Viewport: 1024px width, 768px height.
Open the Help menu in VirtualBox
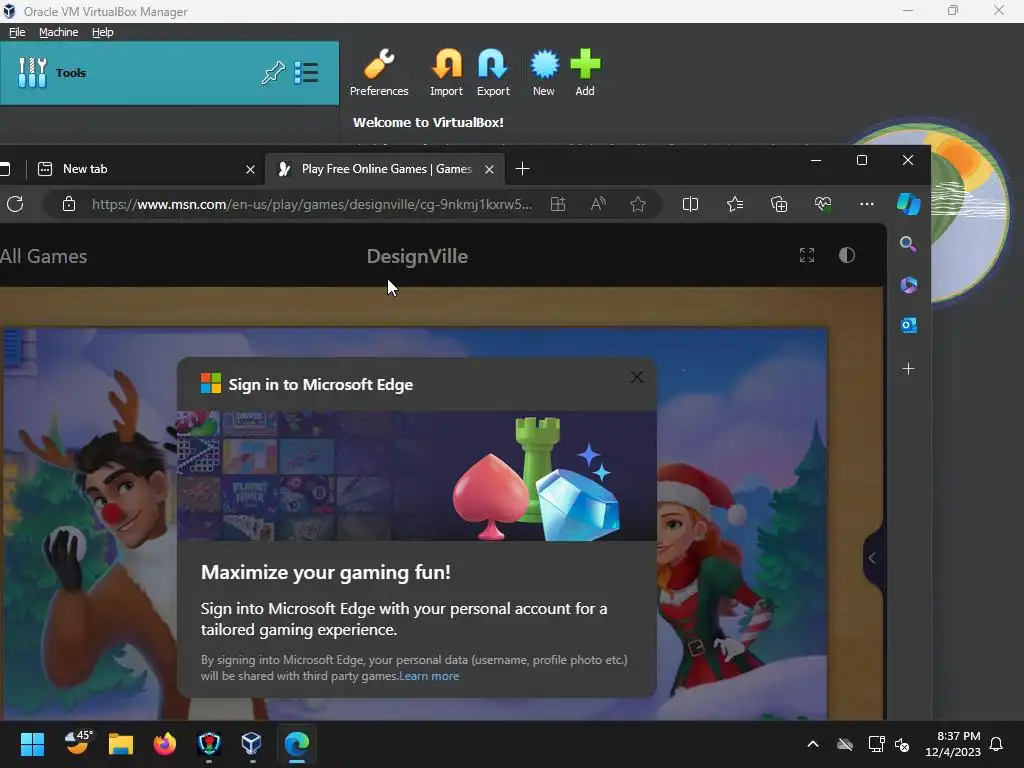pos(103,32)
